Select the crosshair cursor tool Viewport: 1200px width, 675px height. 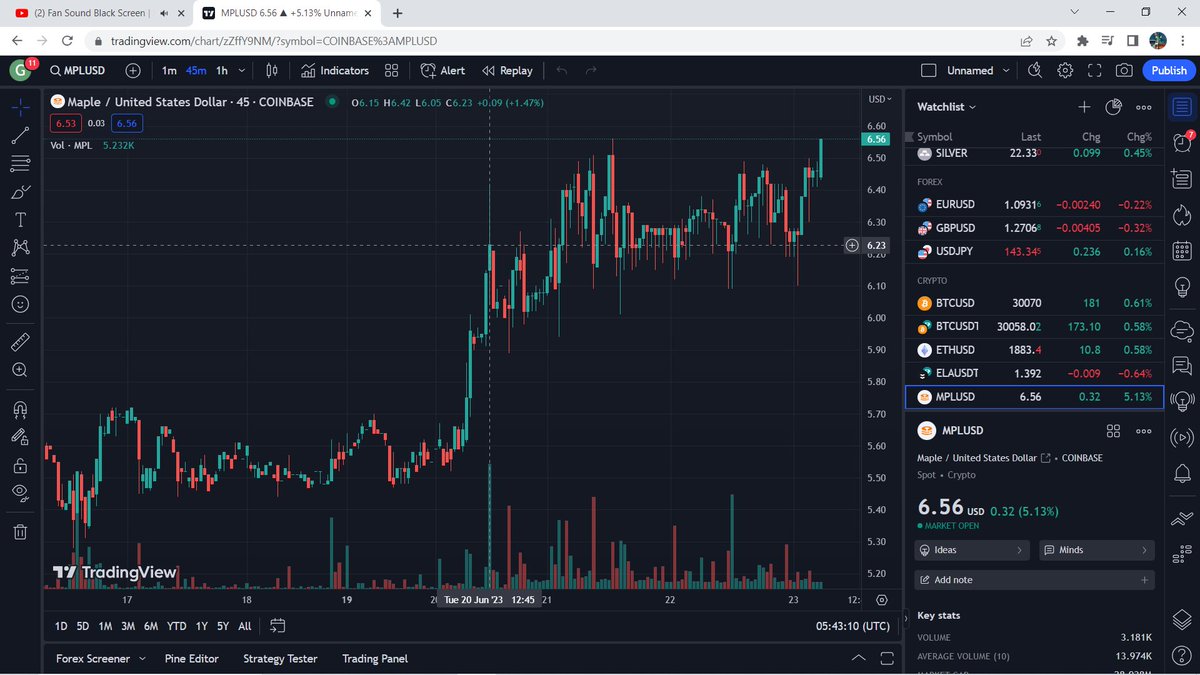click(x=20, y=107)
